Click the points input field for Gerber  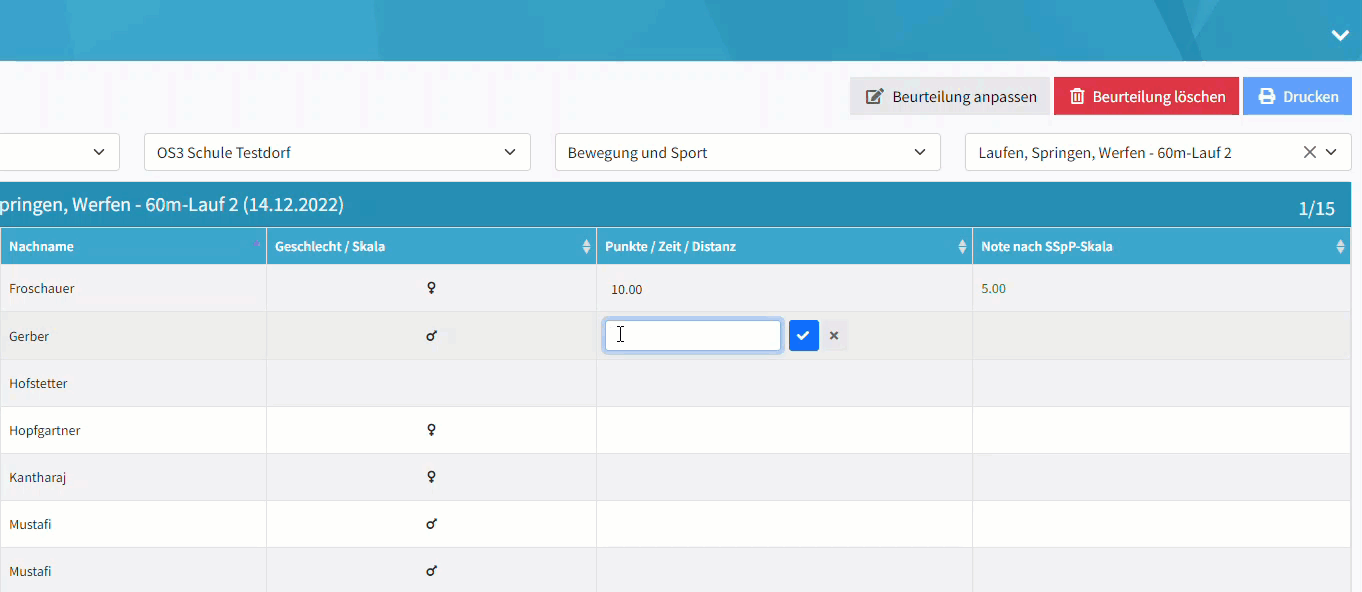[692, 336]
